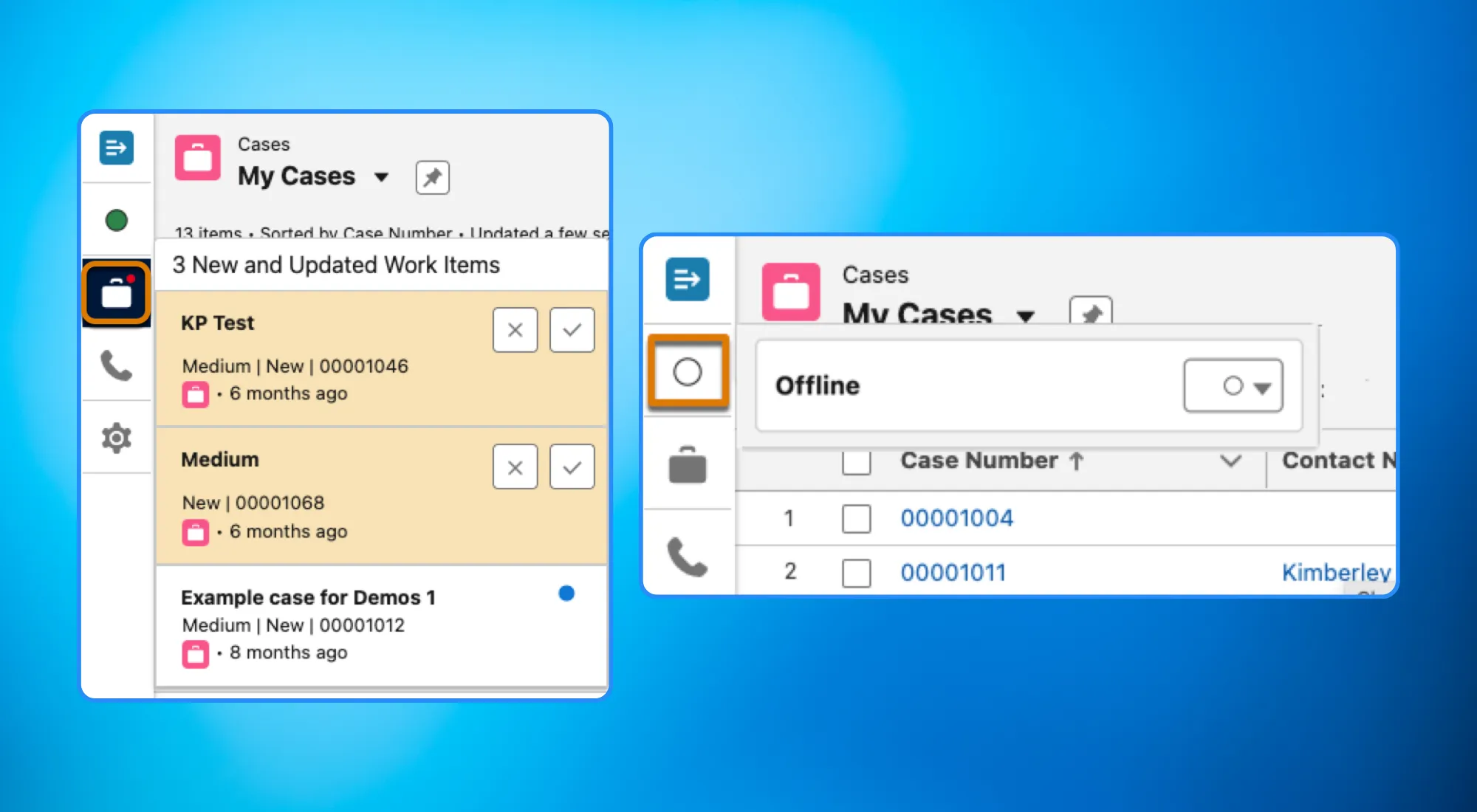Click the offline status circle icon in the right sidebar

(x=688, y=372)
